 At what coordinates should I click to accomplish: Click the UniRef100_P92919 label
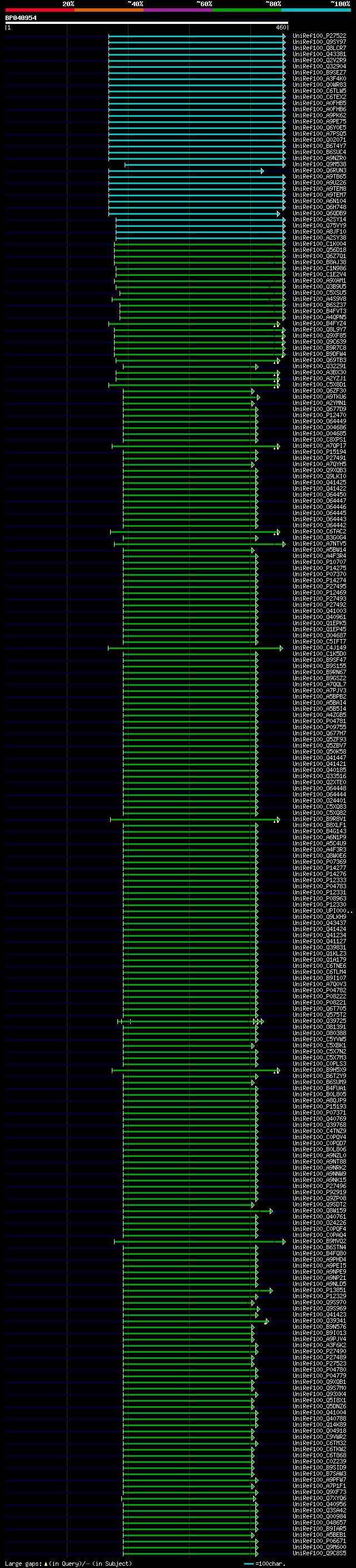[319, 1193]
